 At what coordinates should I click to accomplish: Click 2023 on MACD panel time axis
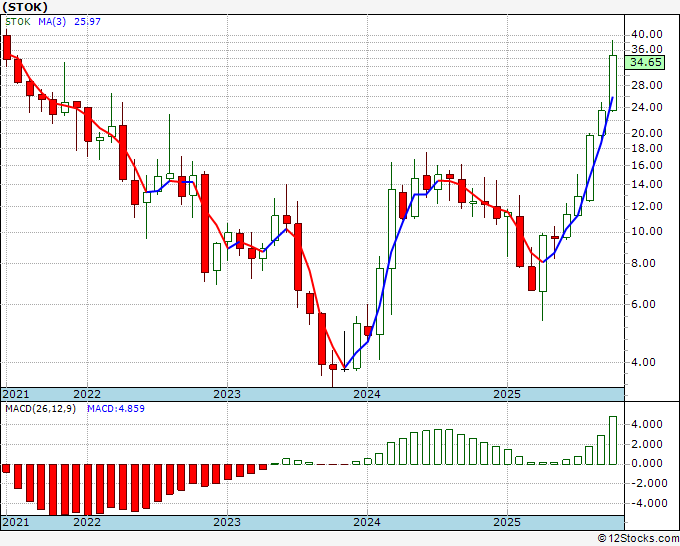point(227,522)
